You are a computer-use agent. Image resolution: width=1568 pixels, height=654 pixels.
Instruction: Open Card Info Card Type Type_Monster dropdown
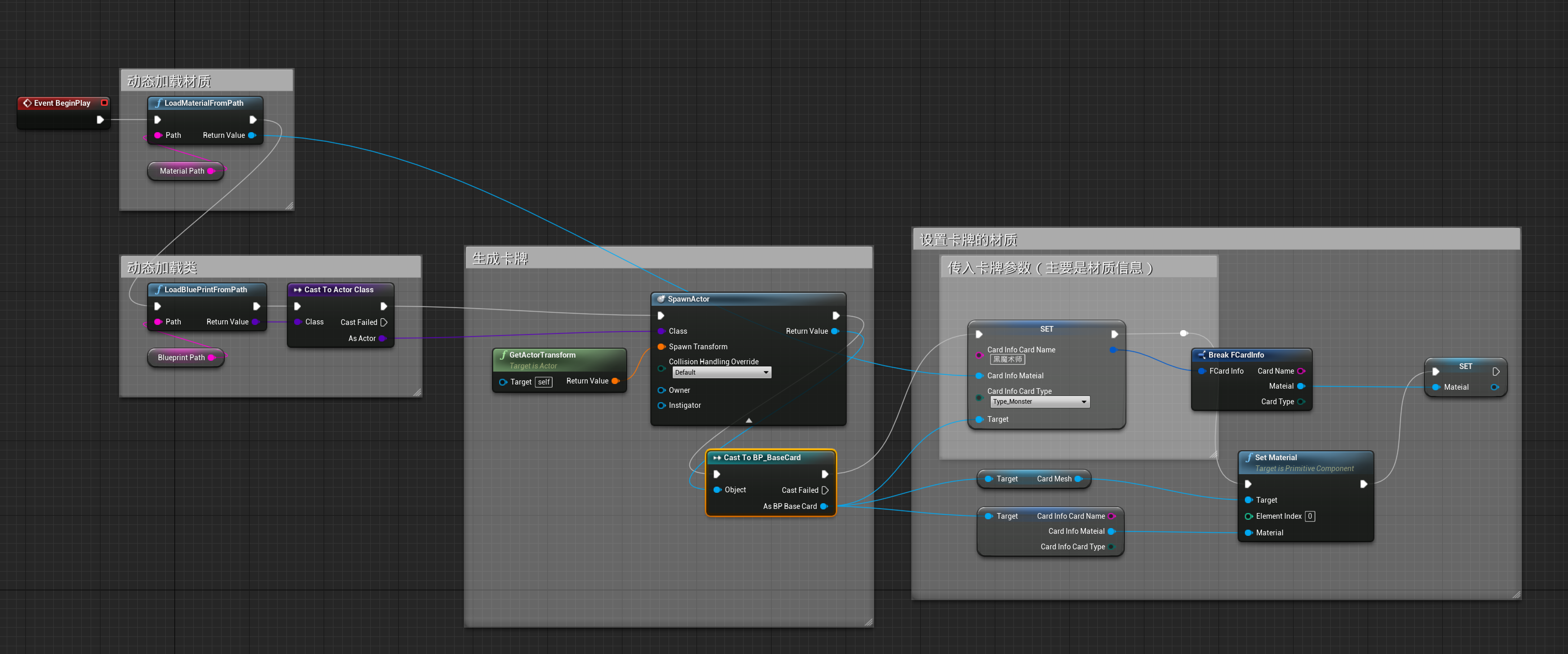(1040, 402)
